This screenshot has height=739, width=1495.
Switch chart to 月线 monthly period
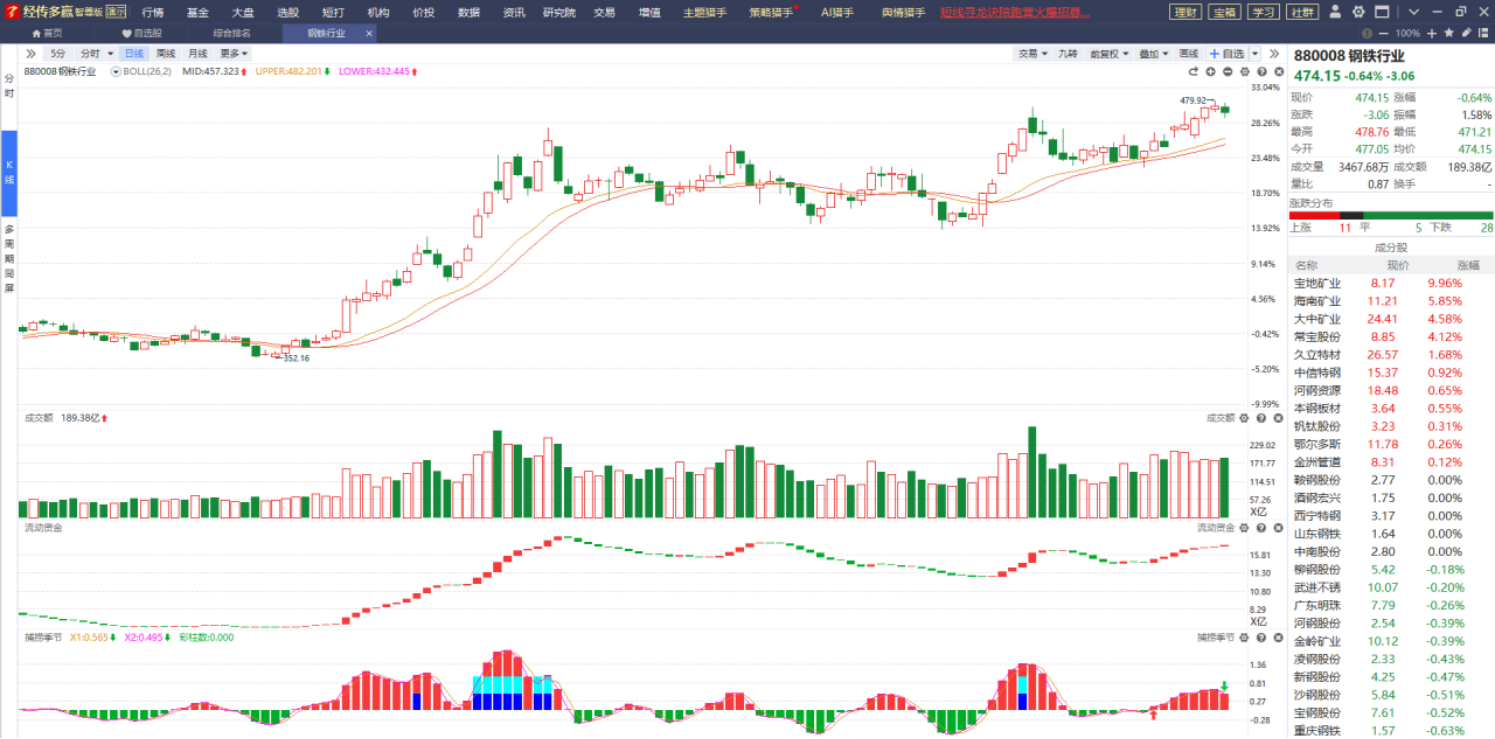[198, 54]
